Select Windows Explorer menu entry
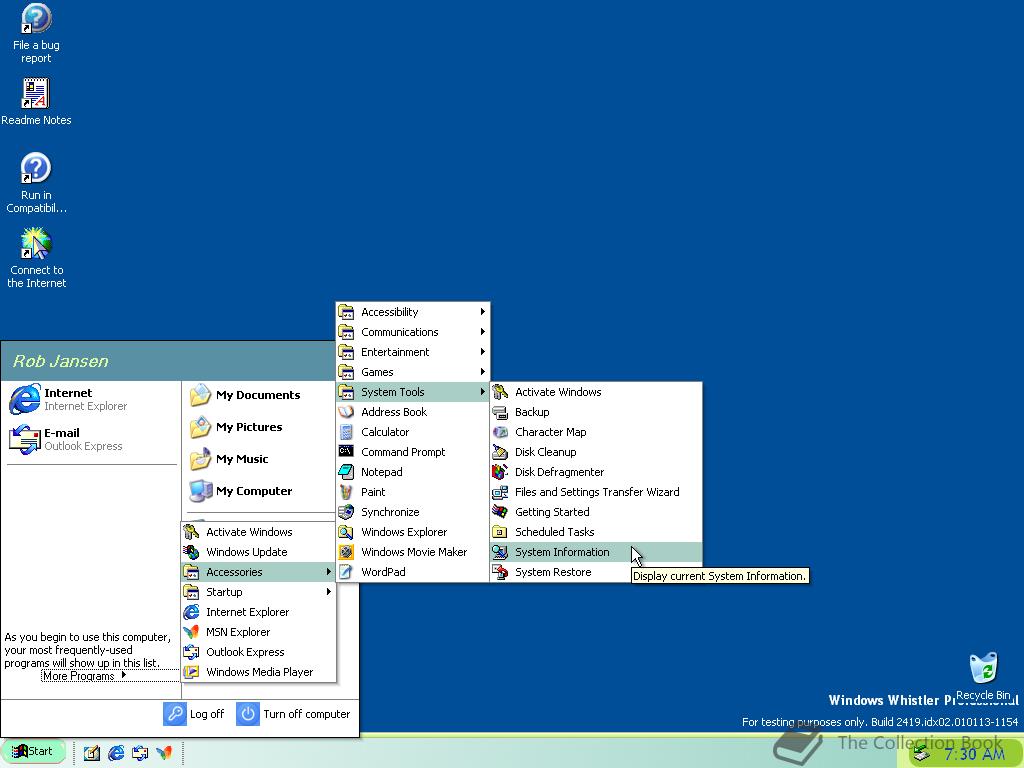 click(x=413, y=532)
